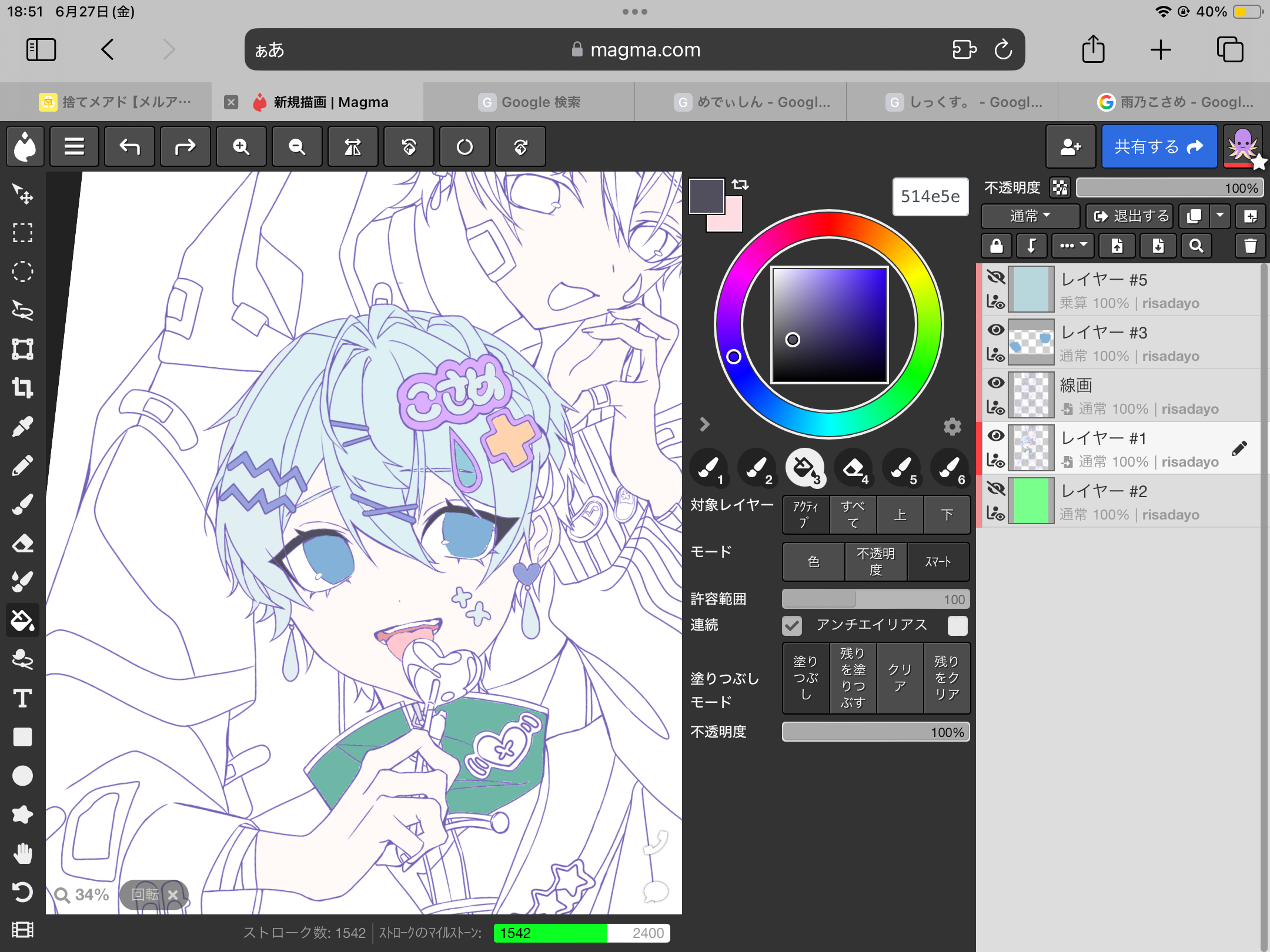Screen dimensions: 1270x952
Task: Select the eyedropper tool
Action: click(x=22, y=427)
